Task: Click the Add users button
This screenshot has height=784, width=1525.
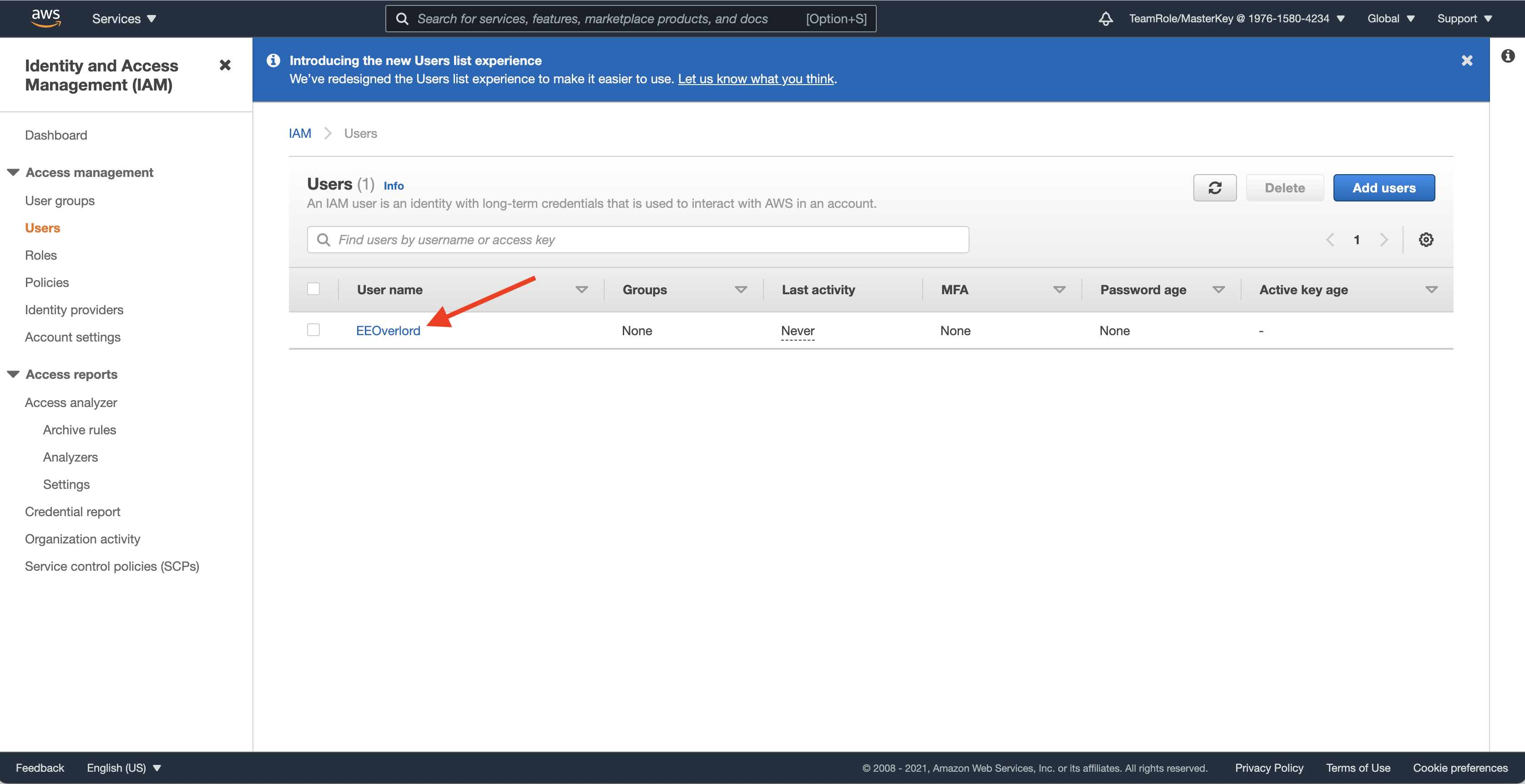Action: [x=1384, y=187]
